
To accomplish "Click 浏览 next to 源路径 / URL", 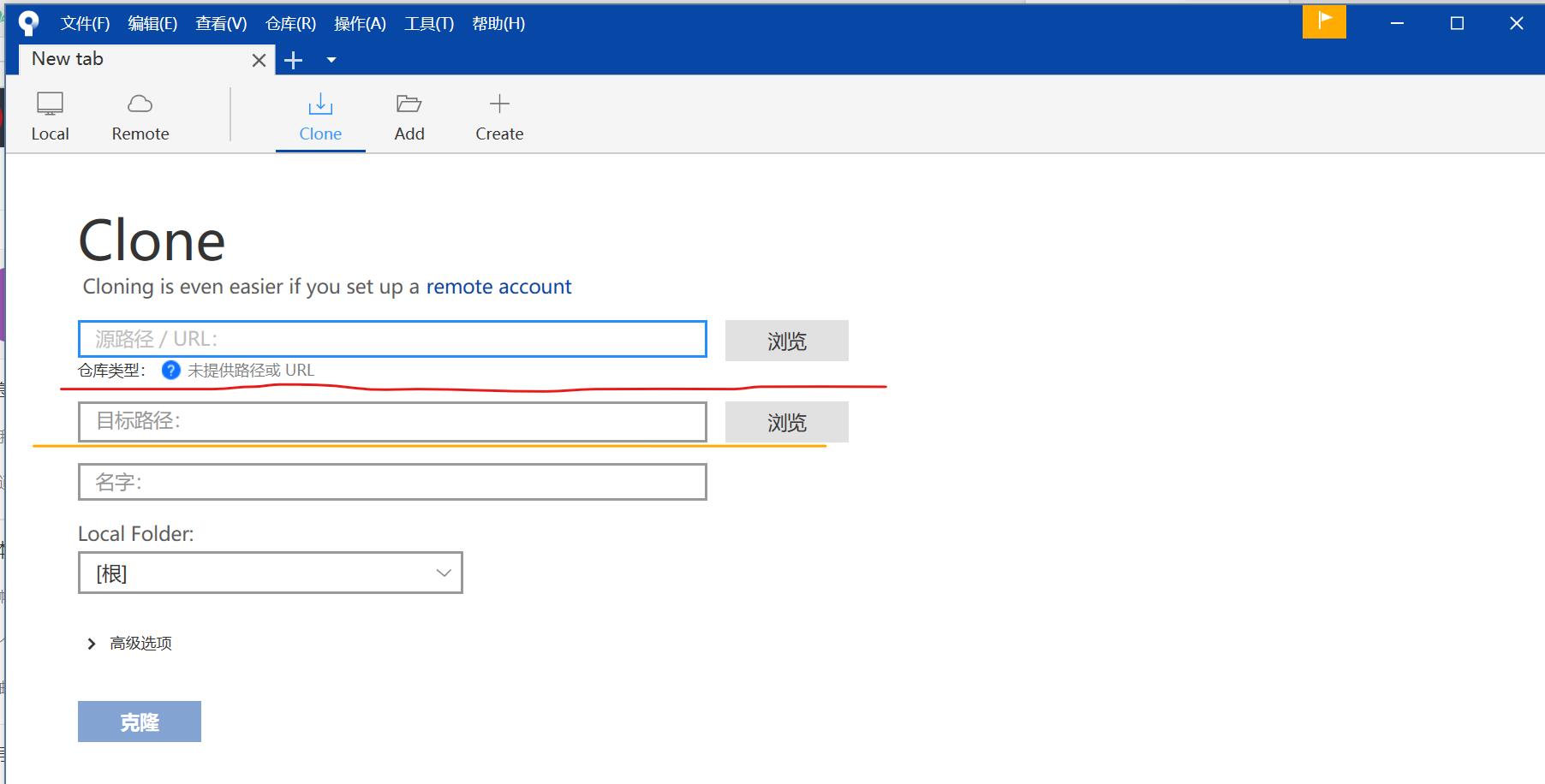I will pyautogui.click(x=785, y=340).
